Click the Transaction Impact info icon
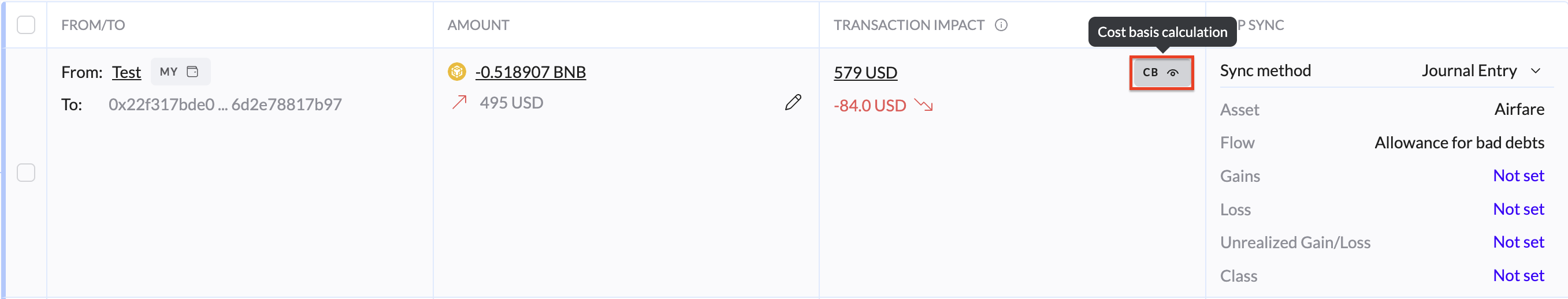1568x299 pixels. (x=1001, y=25)
